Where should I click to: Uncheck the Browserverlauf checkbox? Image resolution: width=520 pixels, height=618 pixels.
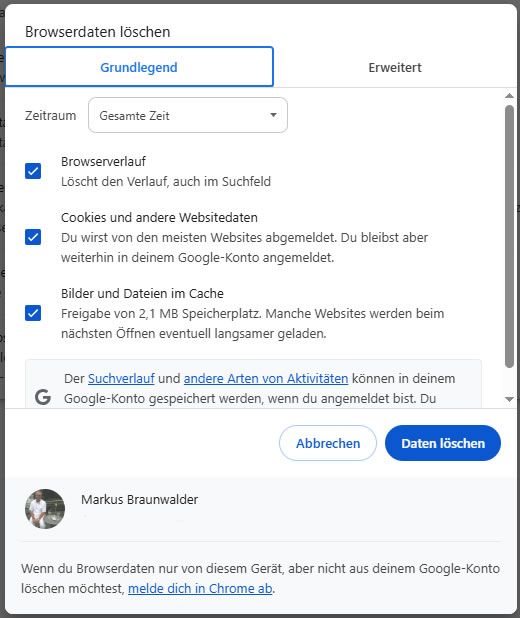coord(33,171)
